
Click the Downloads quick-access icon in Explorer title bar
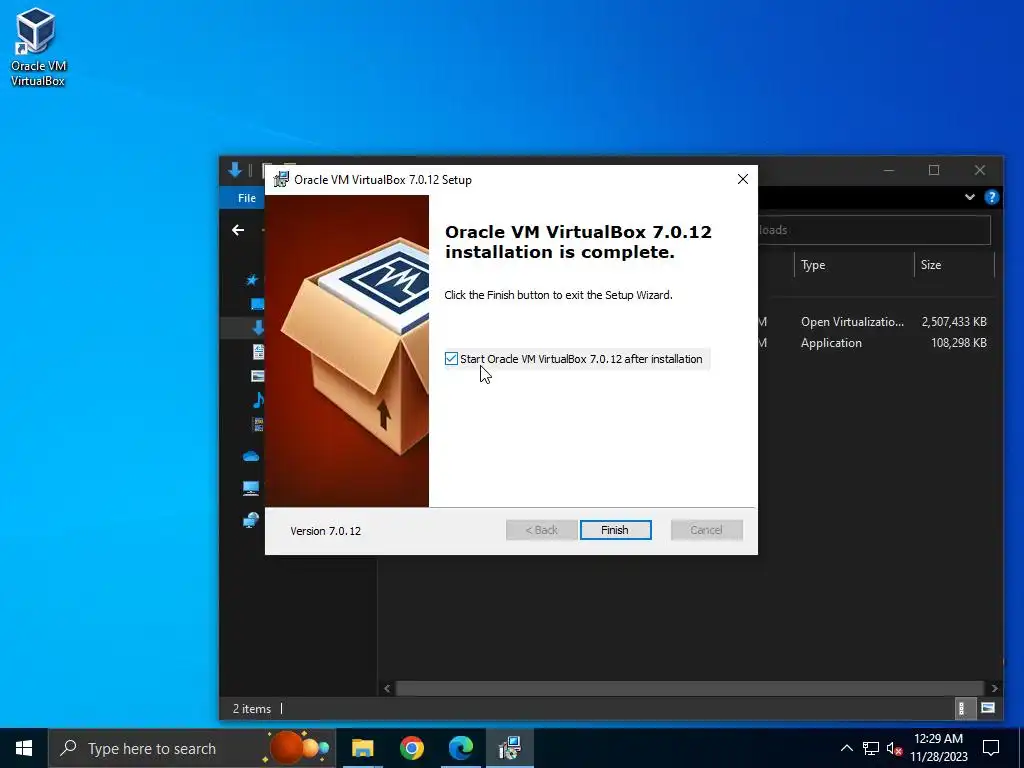point(235,170)
